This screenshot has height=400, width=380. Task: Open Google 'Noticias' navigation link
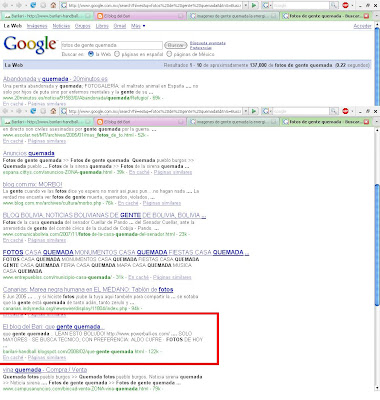61,26
